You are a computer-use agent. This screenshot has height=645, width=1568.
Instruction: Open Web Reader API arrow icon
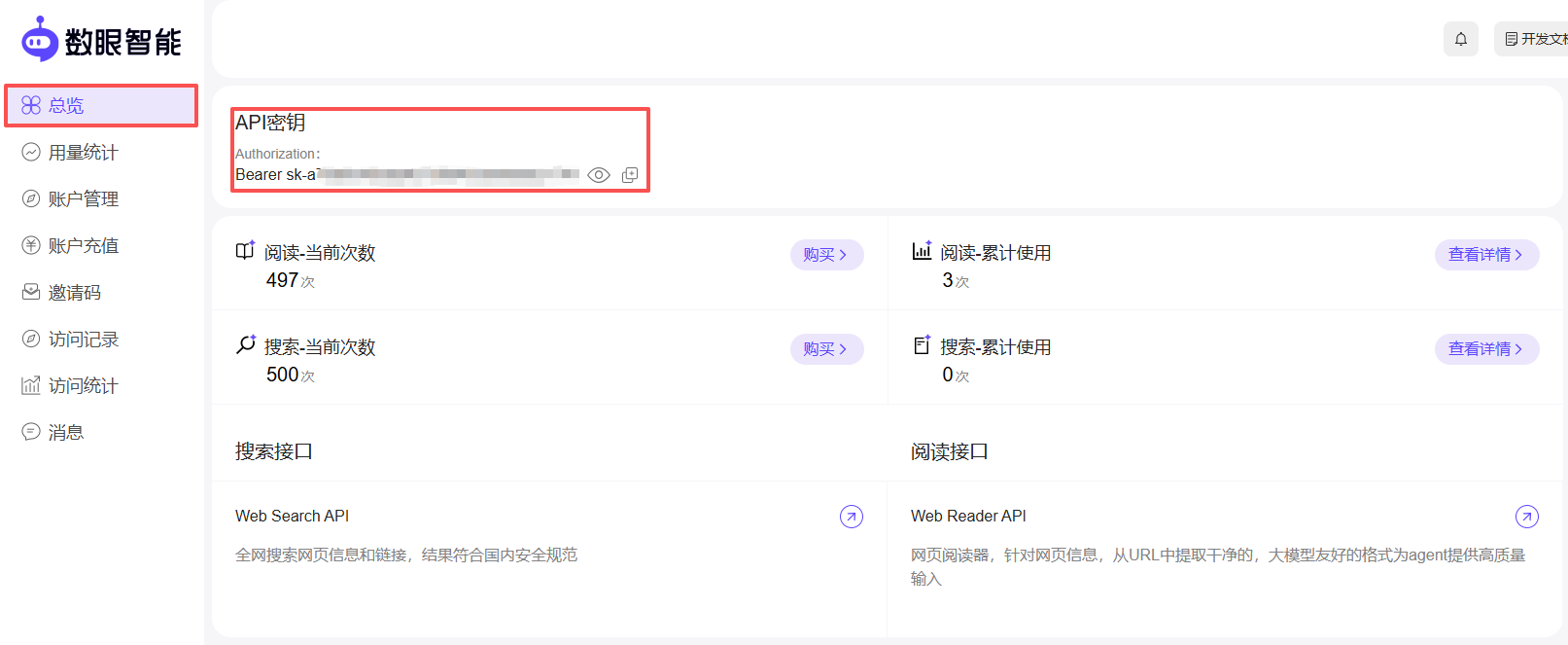tap(1527, 517)
